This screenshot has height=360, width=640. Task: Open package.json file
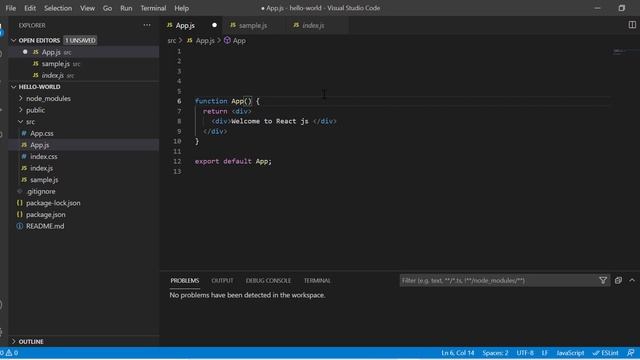84,215
